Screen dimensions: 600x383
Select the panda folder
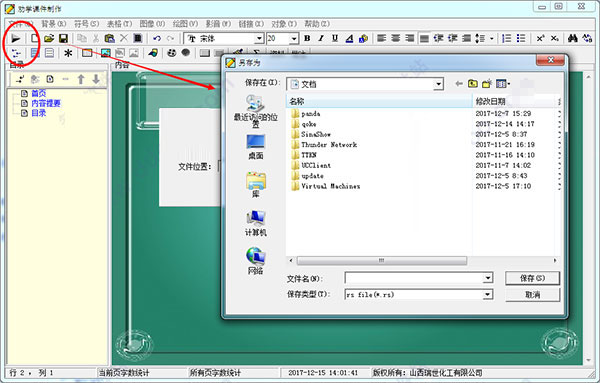306,114
